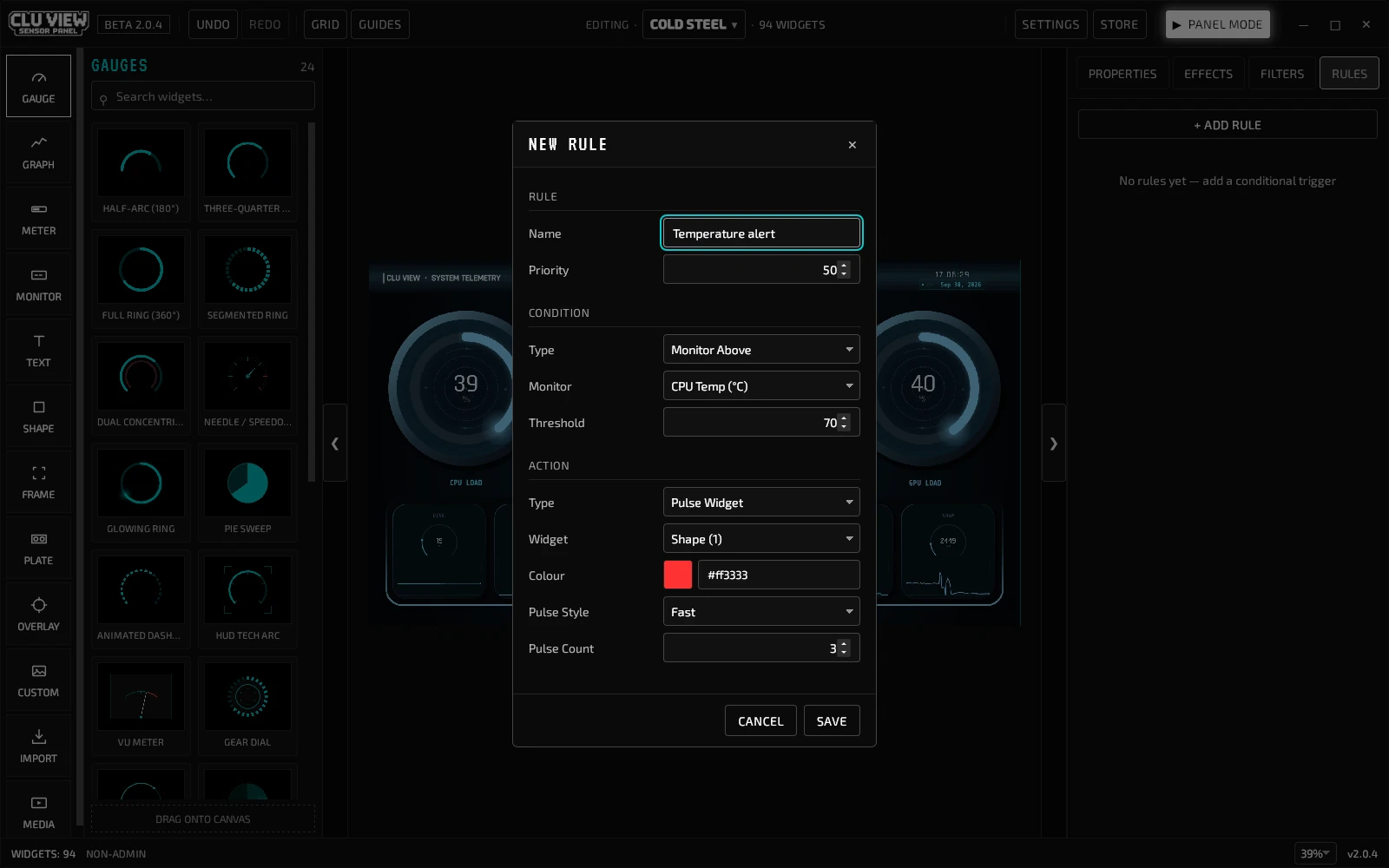Go to previous canvas page arrow
Screen dimensions: 1389x868
click(335, 443)
